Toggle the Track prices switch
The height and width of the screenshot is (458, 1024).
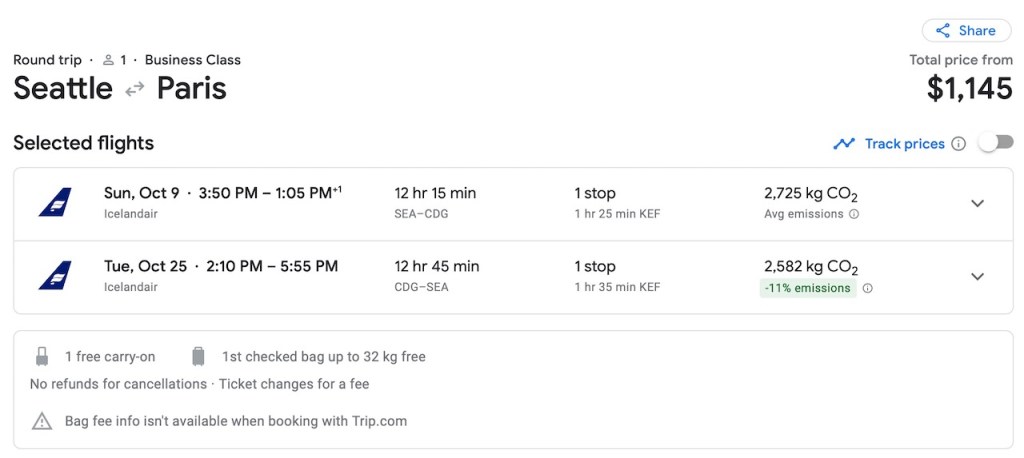(995, 143)
